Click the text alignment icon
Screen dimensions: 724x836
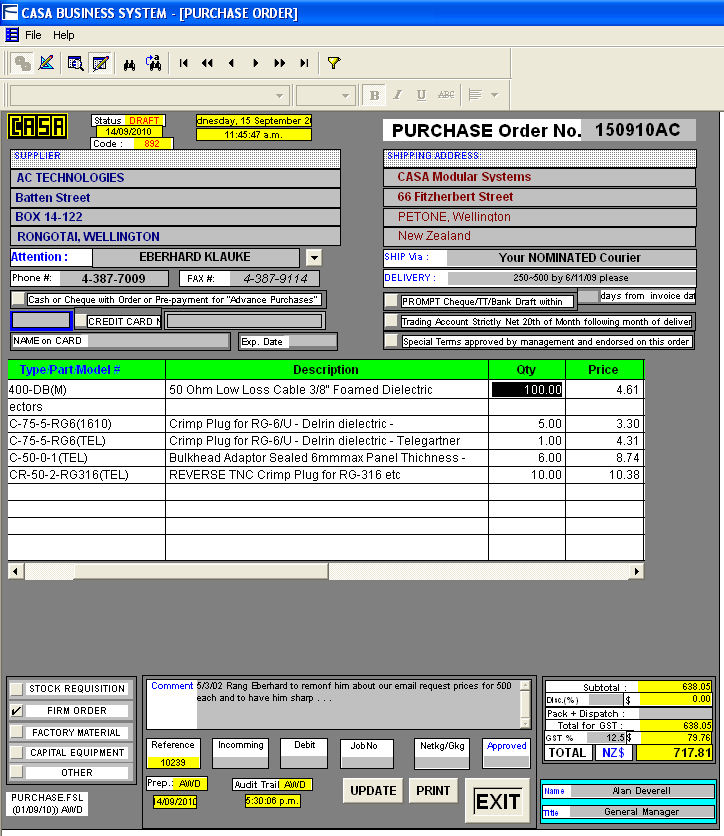click(x=475, y=95)
